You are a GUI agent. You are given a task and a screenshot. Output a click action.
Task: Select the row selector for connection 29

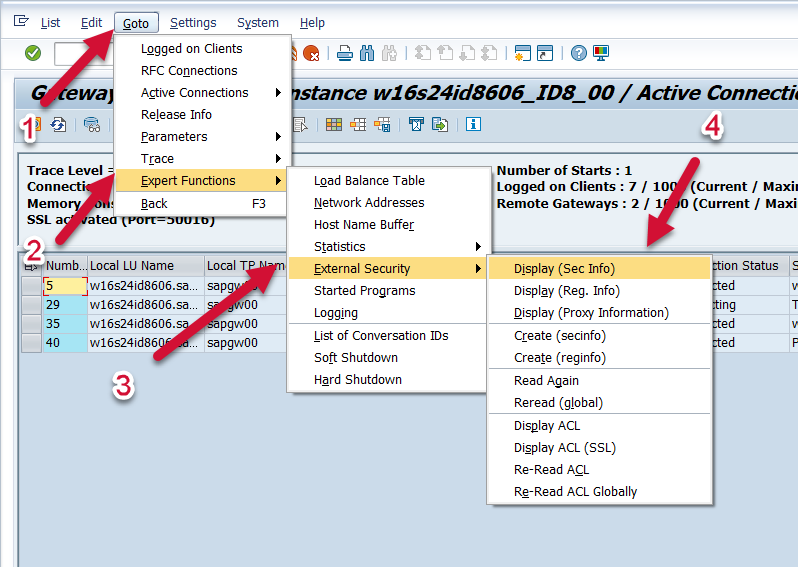[x=31, y=305]
